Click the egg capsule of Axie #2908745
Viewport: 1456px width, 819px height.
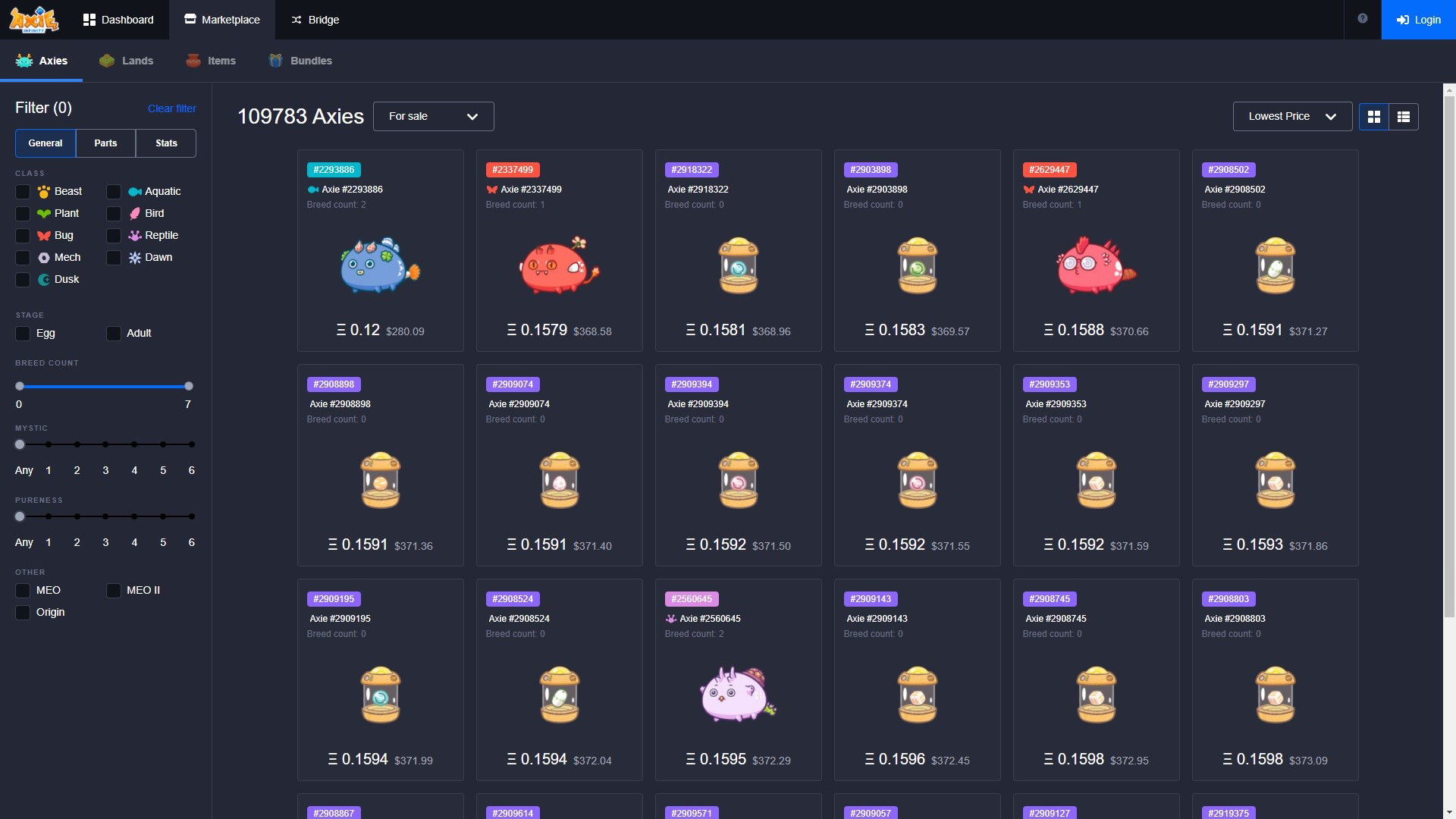[x=1096, y=695]
